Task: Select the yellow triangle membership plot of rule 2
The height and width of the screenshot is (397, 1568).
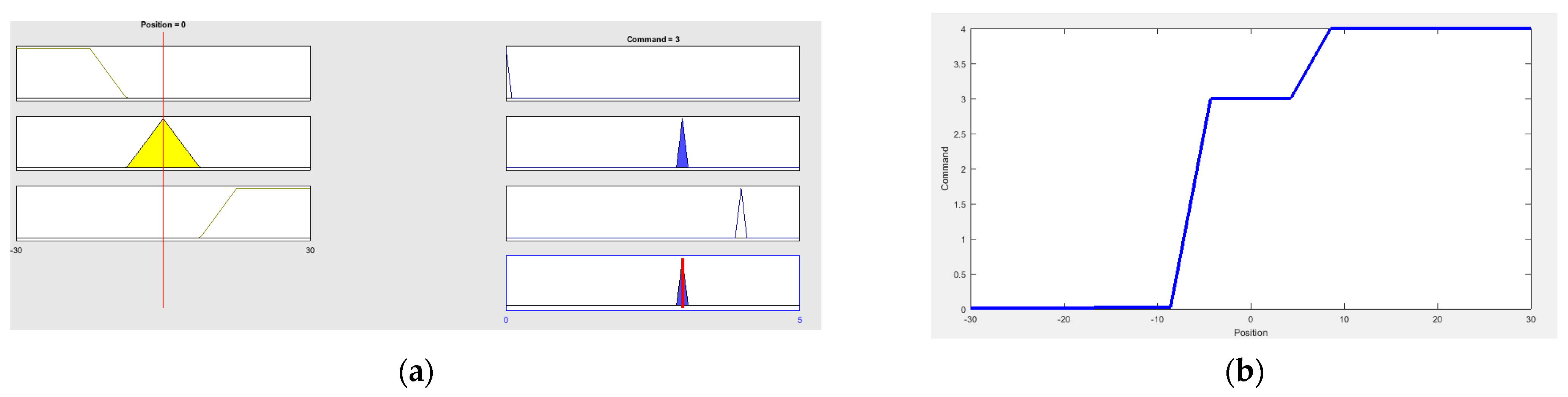Action: (x=163, y=143)
